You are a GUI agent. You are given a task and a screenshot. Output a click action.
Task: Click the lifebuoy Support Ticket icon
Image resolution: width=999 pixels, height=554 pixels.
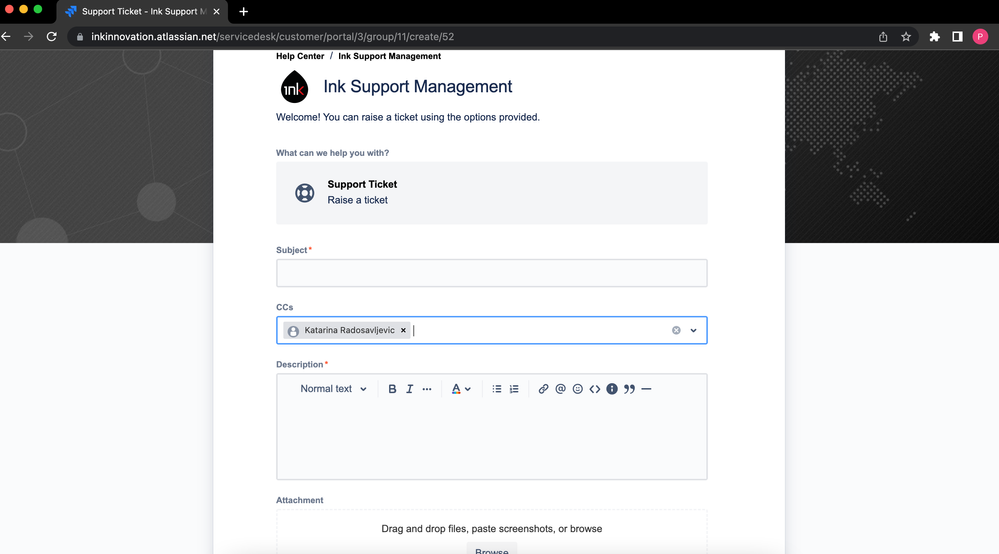[x=305, y=193]
